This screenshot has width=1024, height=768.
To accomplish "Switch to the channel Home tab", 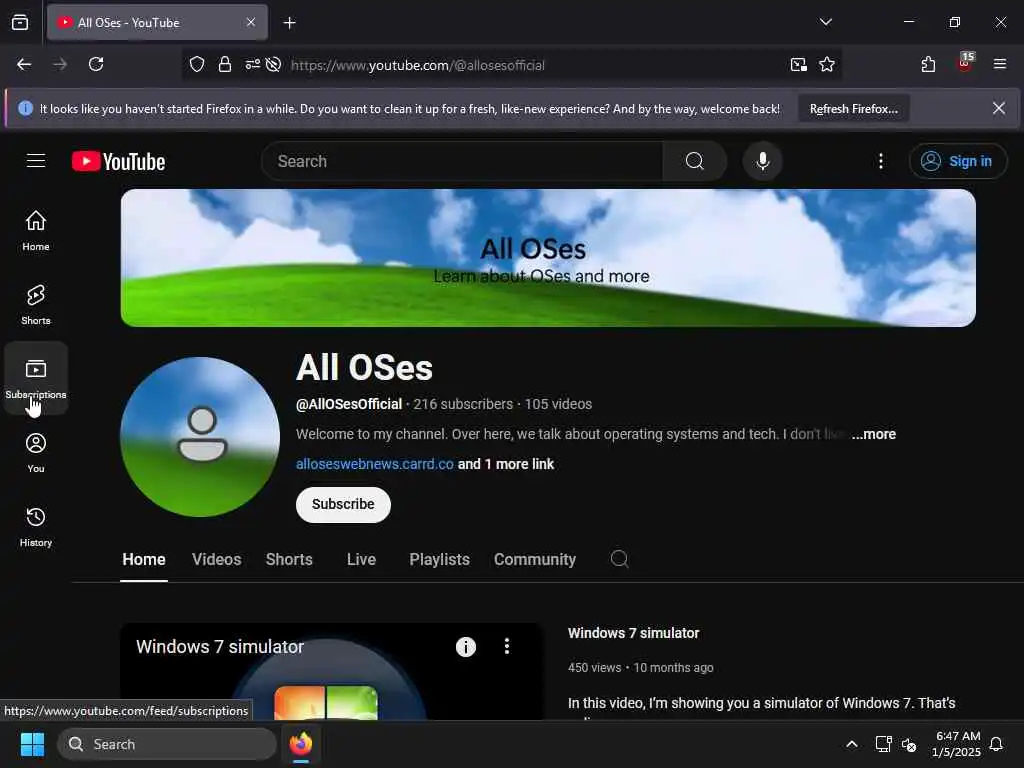I will 144,560.
